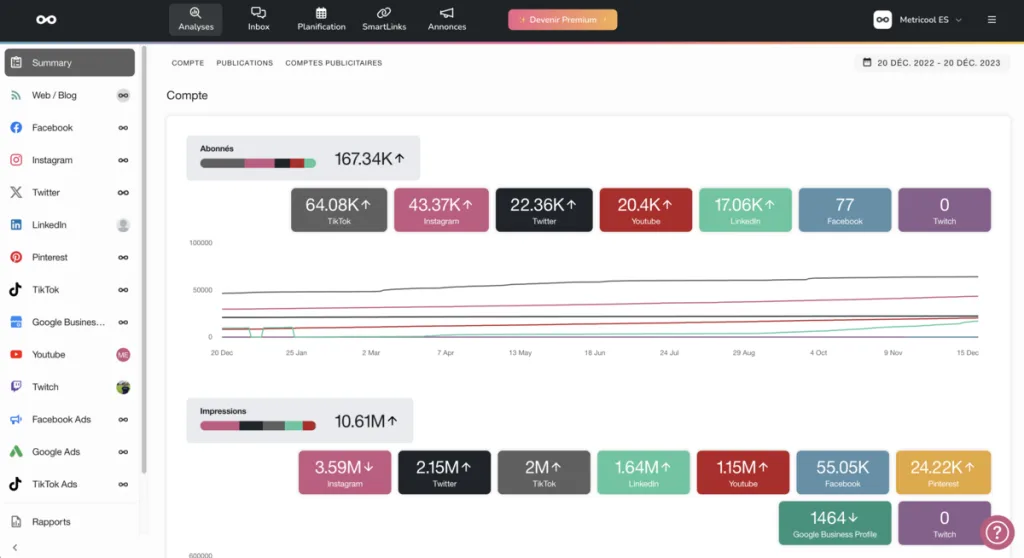The height and width of the screenshot is (558, 1024).
Task: Click the Facebook Ads megaphone icon
Action: 16,419
